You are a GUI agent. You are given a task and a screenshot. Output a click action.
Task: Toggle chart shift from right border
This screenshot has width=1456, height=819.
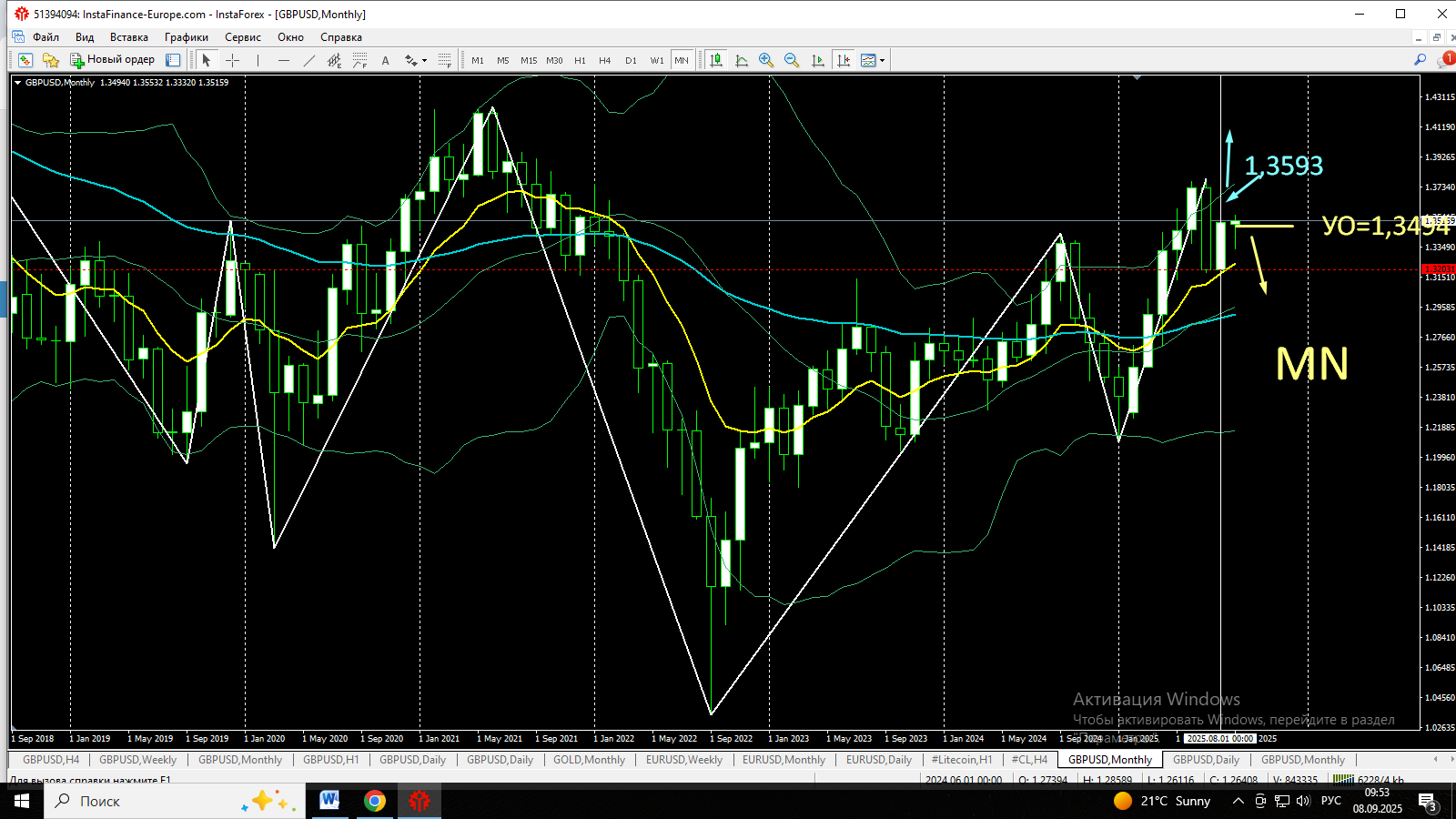(x=844, y=60)
